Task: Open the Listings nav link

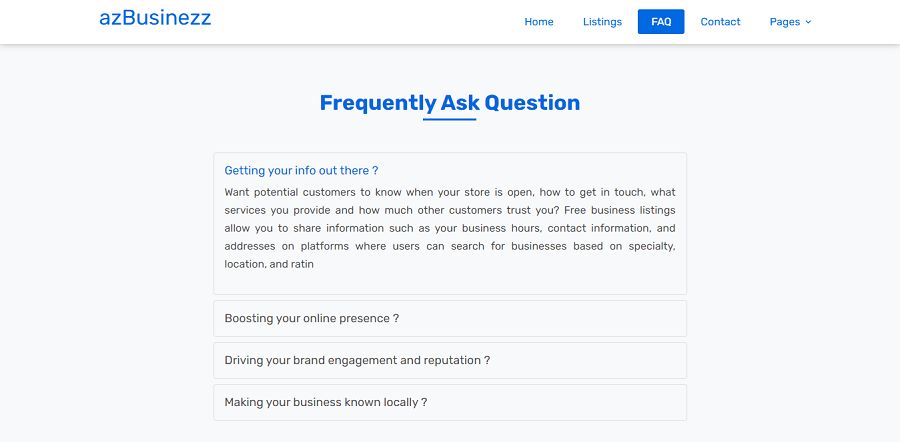Action: coord(602,22)
